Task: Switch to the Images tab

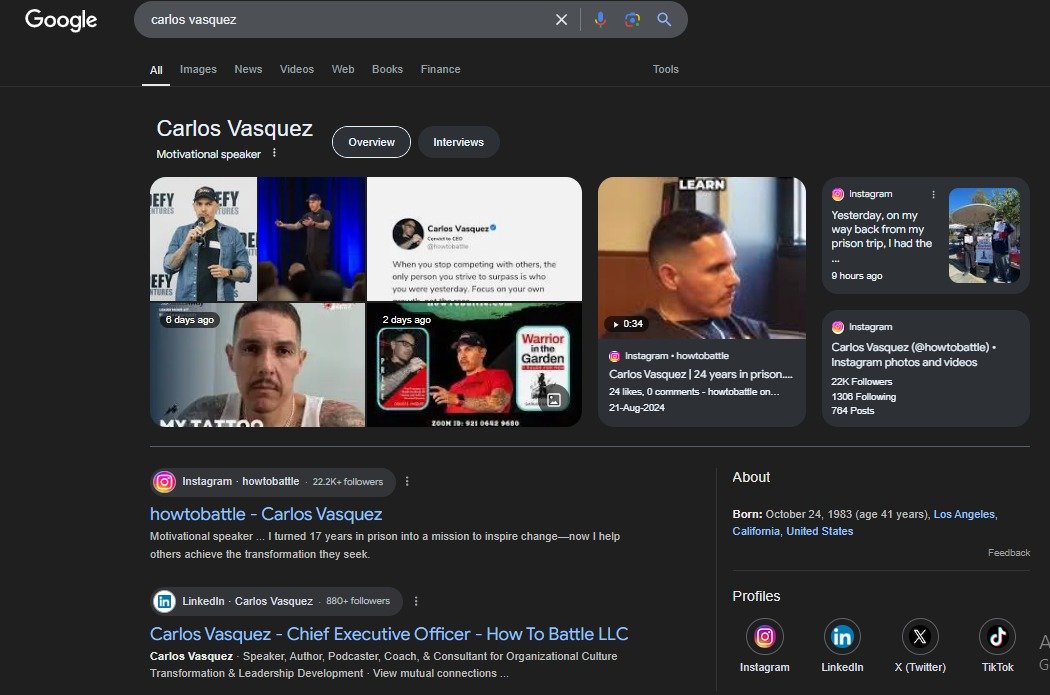Action: [198, 69]
